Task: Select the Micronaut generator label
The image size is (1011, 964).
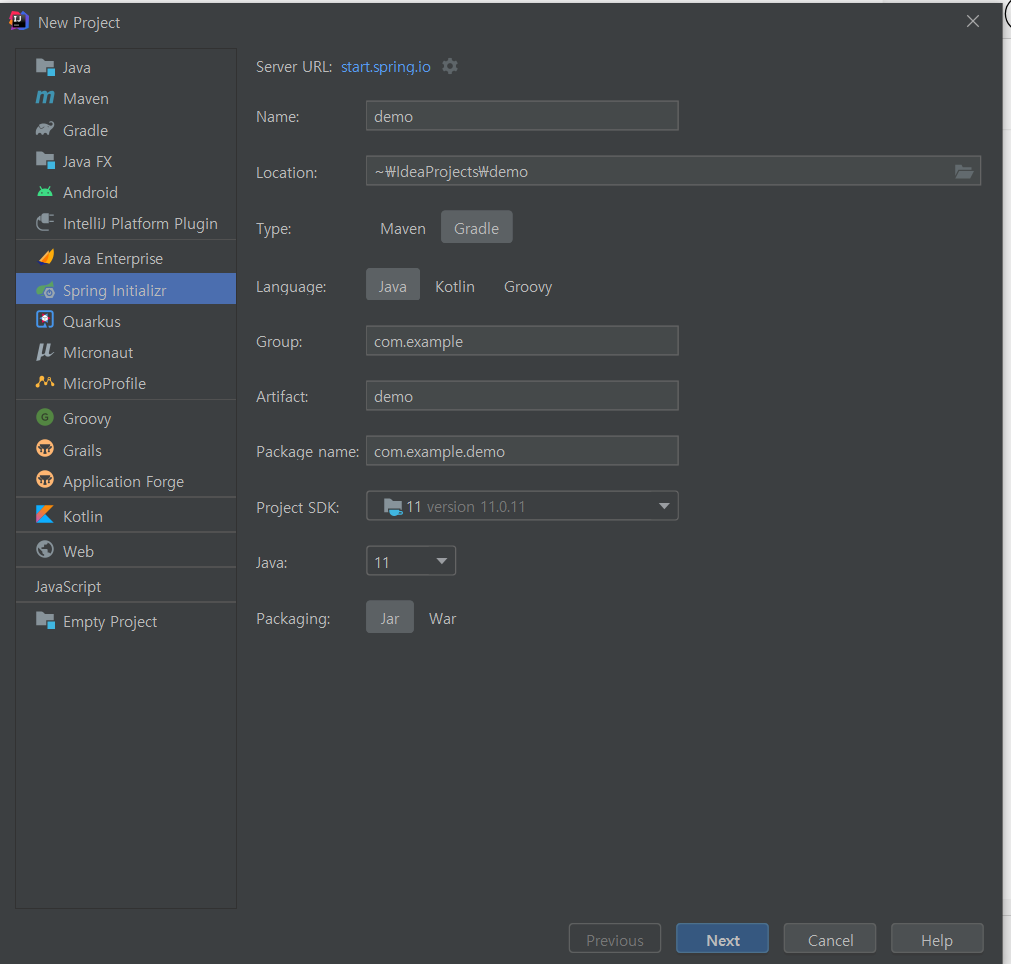Action: 98,353
